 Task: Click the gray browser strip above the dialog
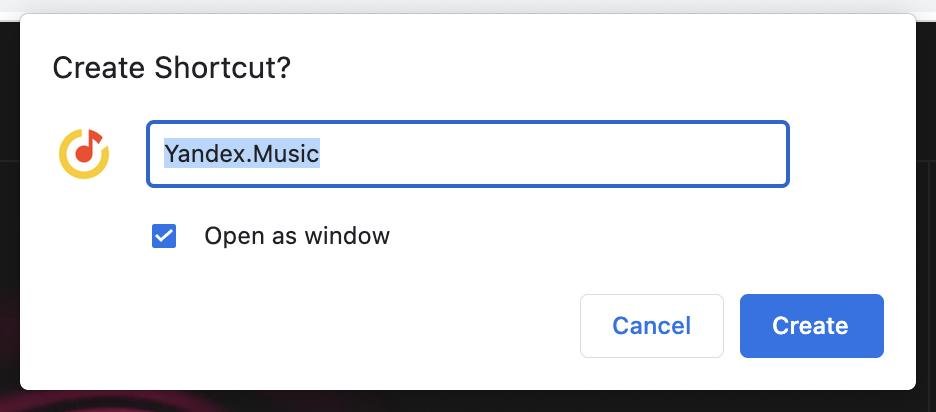tap(468, 5)
